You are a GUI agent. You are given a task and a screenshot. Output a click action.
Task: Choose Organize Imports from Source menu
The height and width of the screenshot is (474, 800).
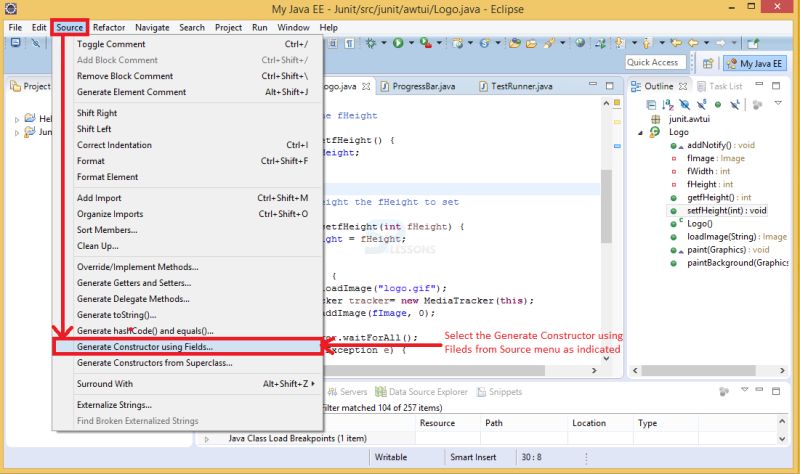click(110, 214)
